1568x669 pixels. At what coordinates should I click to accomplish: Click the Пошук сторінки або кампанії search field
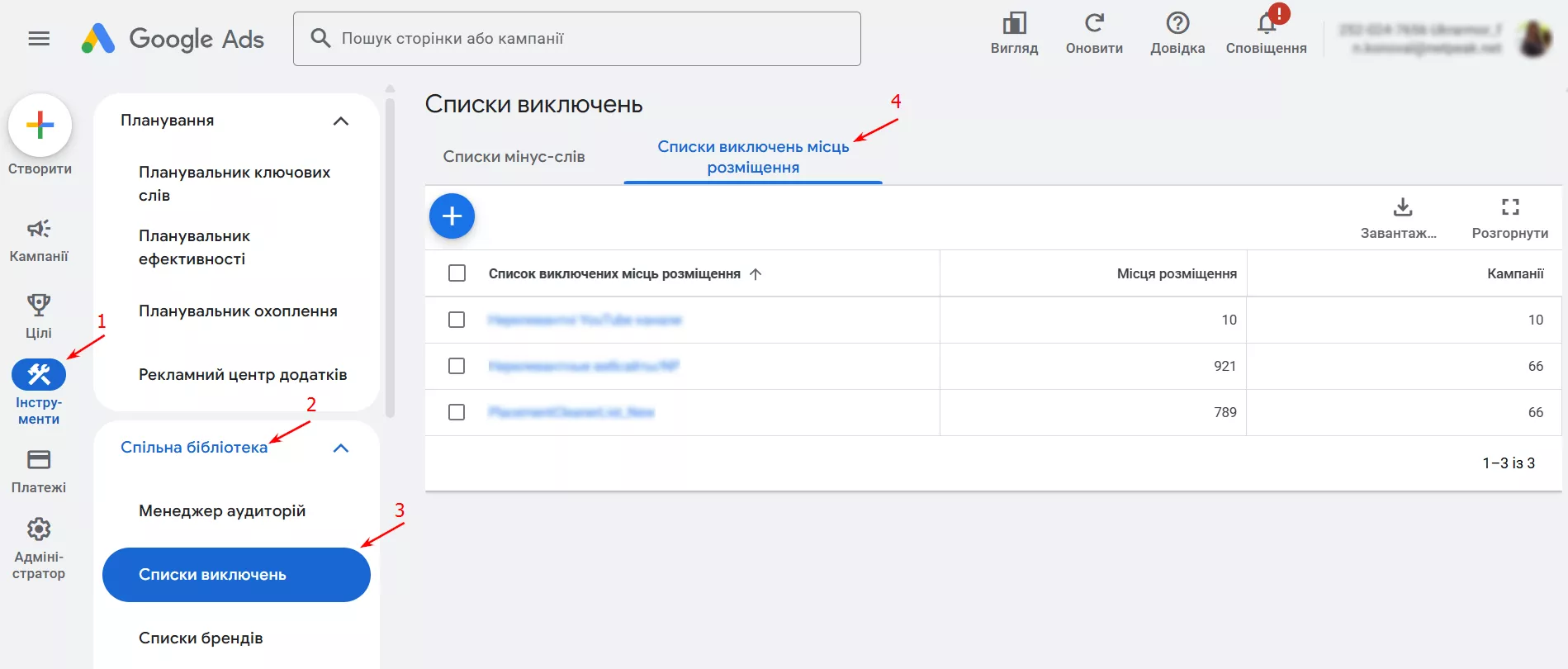576,37
